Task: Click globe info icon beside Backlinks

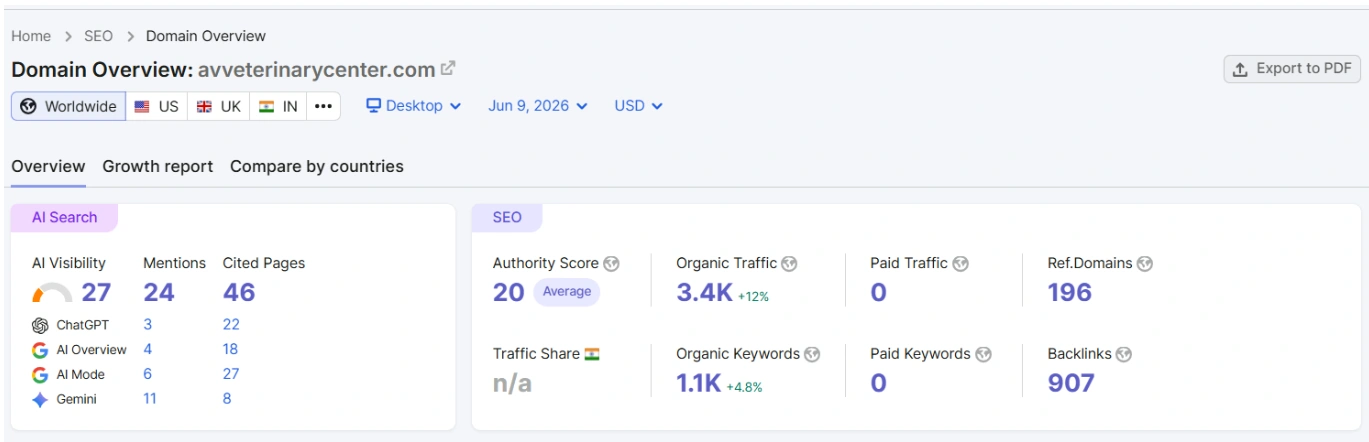Action: pos(1124,354)
